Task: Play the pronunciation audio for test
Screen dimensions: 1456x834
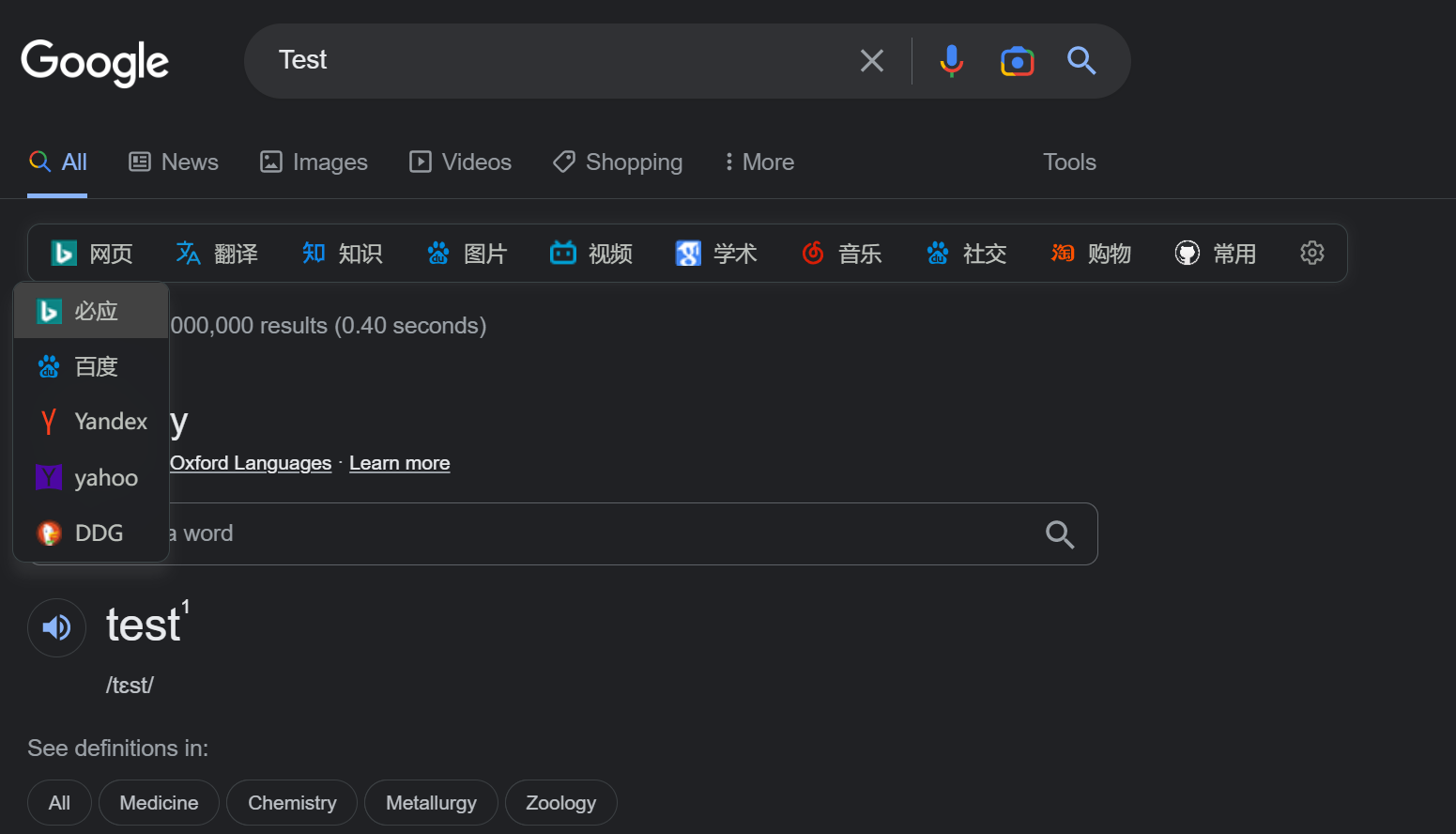Action: [56, 627]
